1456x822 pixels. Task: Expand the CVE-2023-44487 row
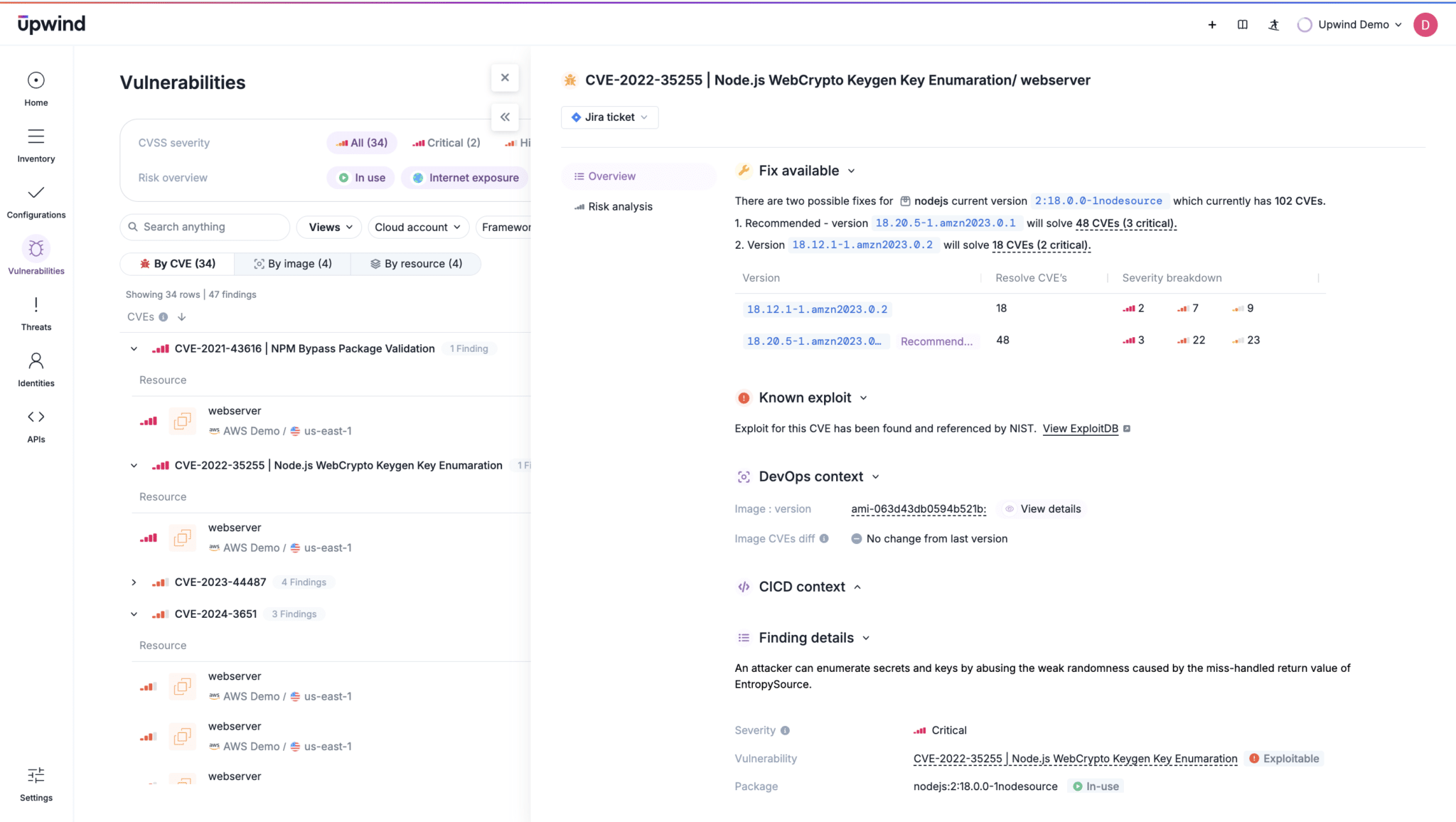(134, 582)
